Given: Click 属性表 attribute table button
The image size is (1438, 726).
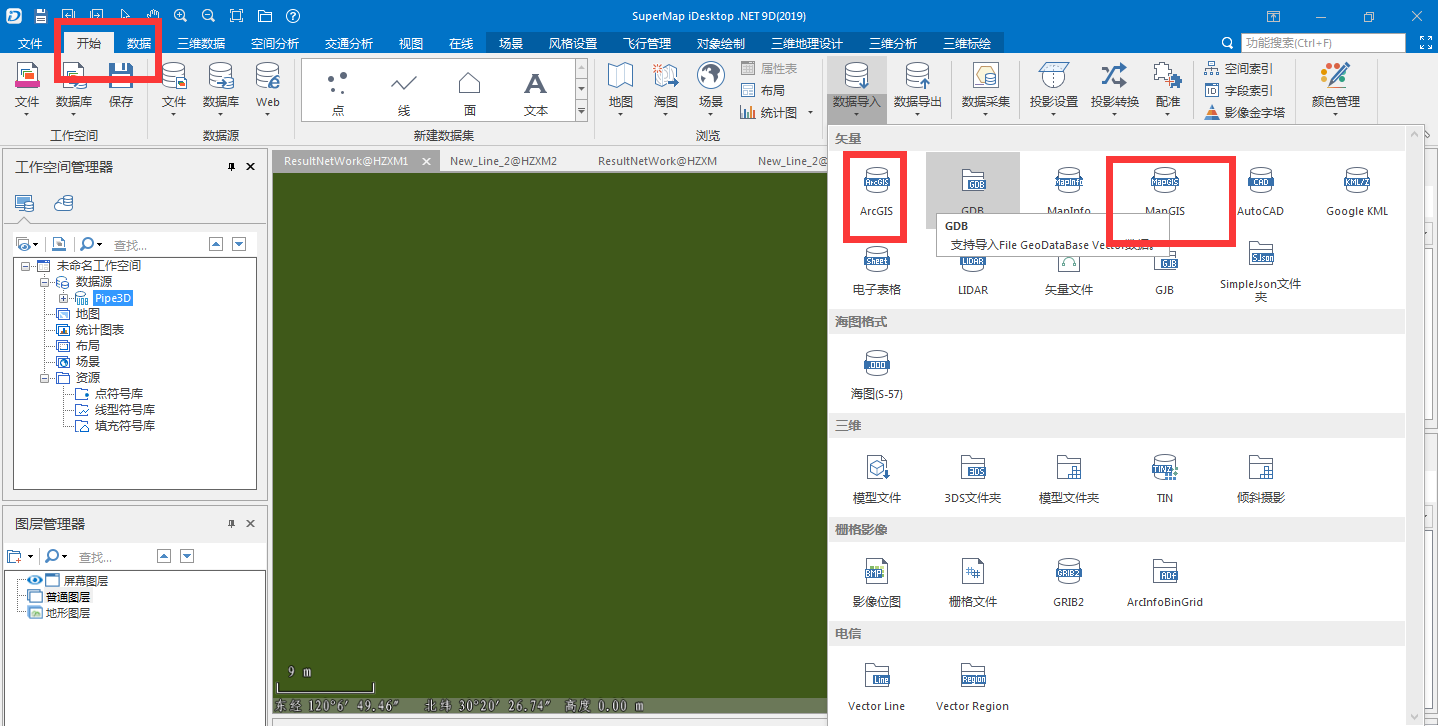Looking at the screenshot, I should click(x=769, y=68).
